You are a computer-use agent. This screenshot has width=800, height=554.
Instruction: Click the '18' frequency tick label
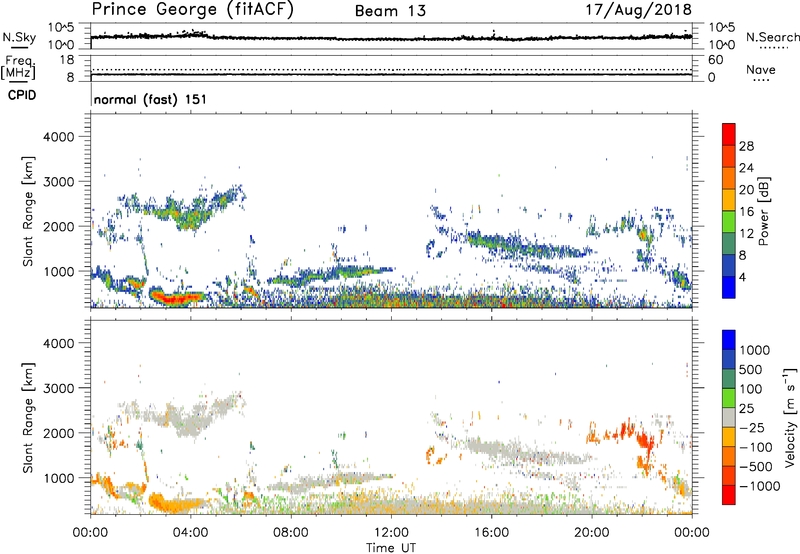point(67,60)
